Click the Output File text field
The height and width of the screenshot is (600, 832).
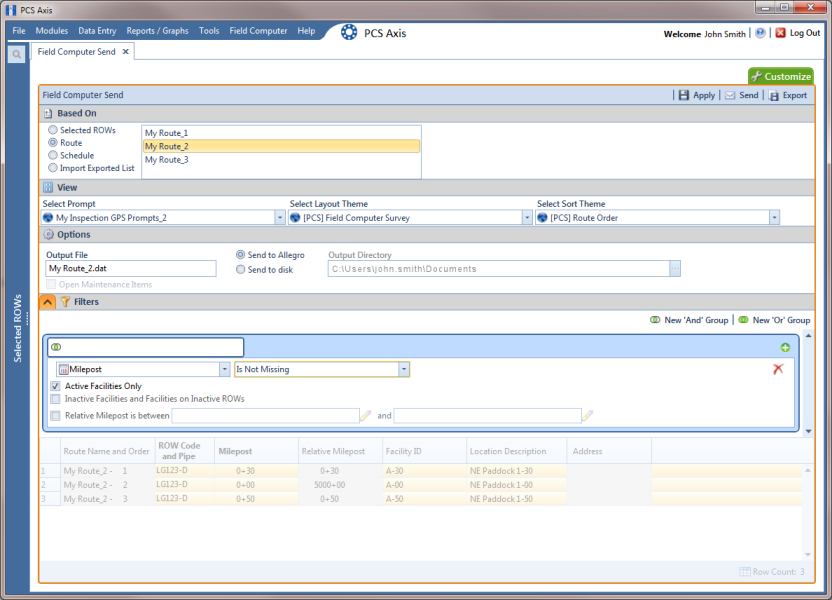pos(131,268)
